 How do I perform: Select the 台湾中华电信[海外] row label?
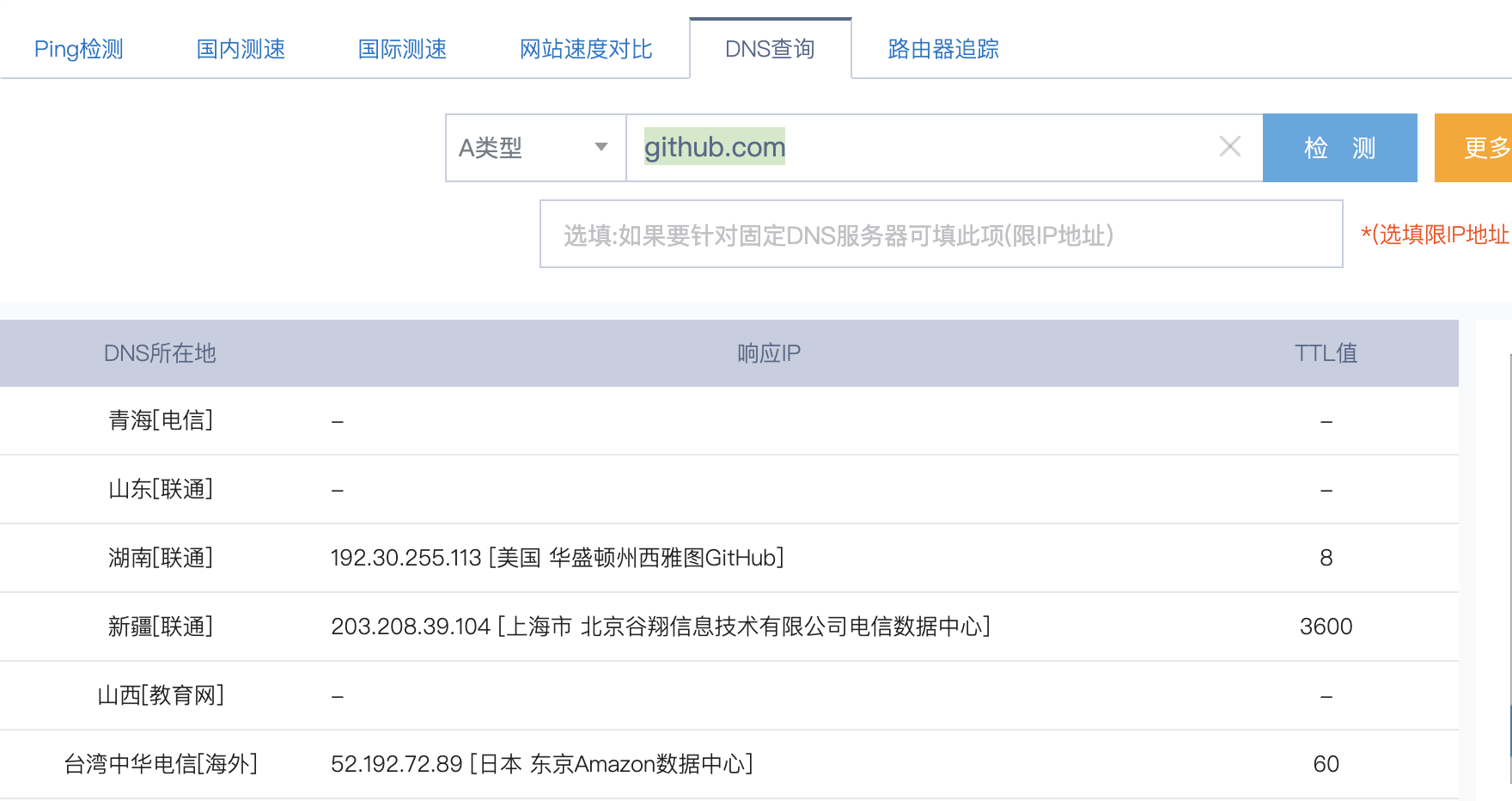(161, 764)
